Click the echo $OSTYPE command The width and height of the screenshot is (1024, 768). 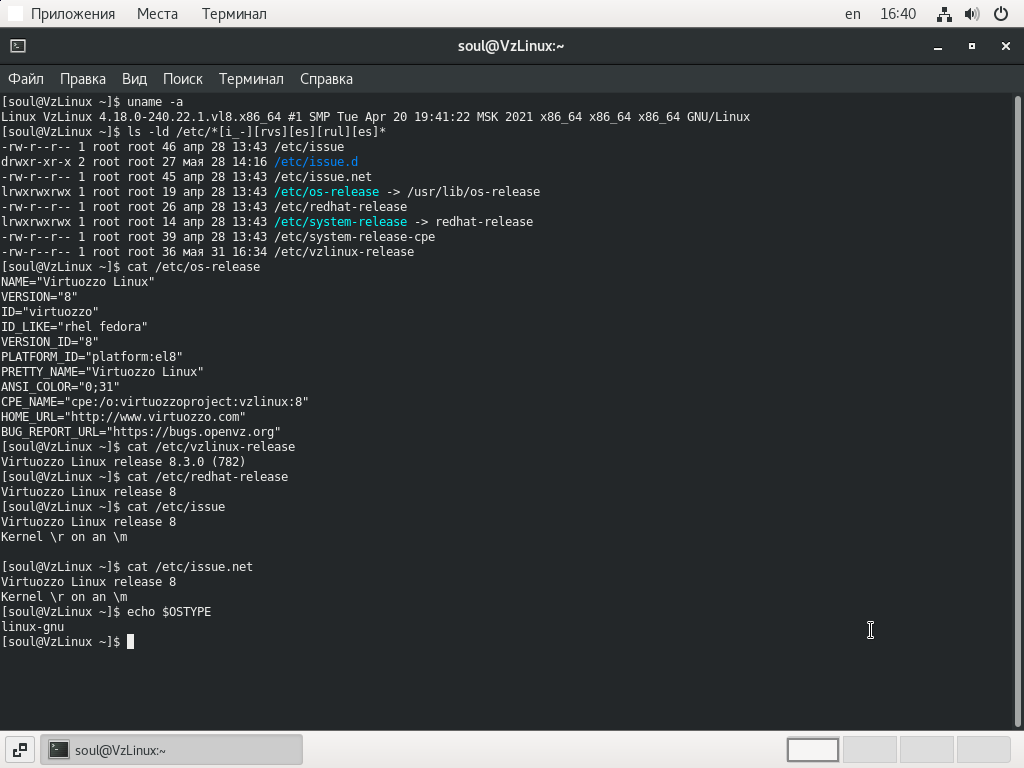click(169, 612)
